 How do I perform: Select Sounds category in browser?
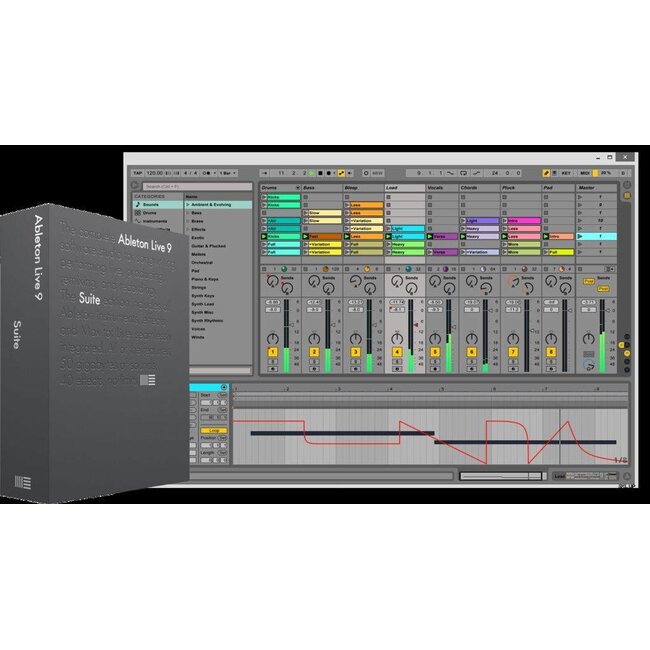(x=158, y=205)
